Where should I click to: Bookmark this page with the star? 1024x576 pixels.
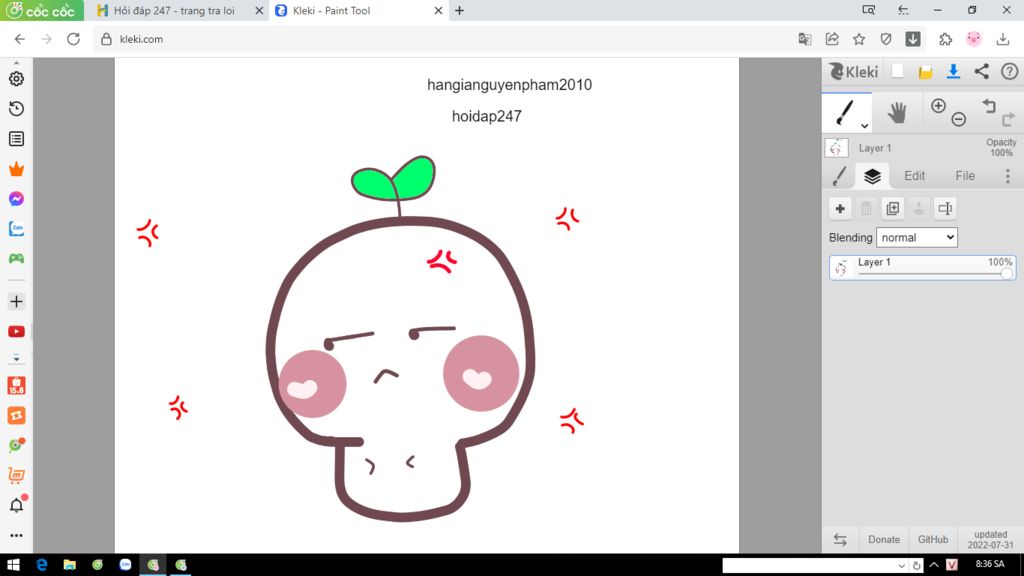pyautogui.click(x=859, y=39)
